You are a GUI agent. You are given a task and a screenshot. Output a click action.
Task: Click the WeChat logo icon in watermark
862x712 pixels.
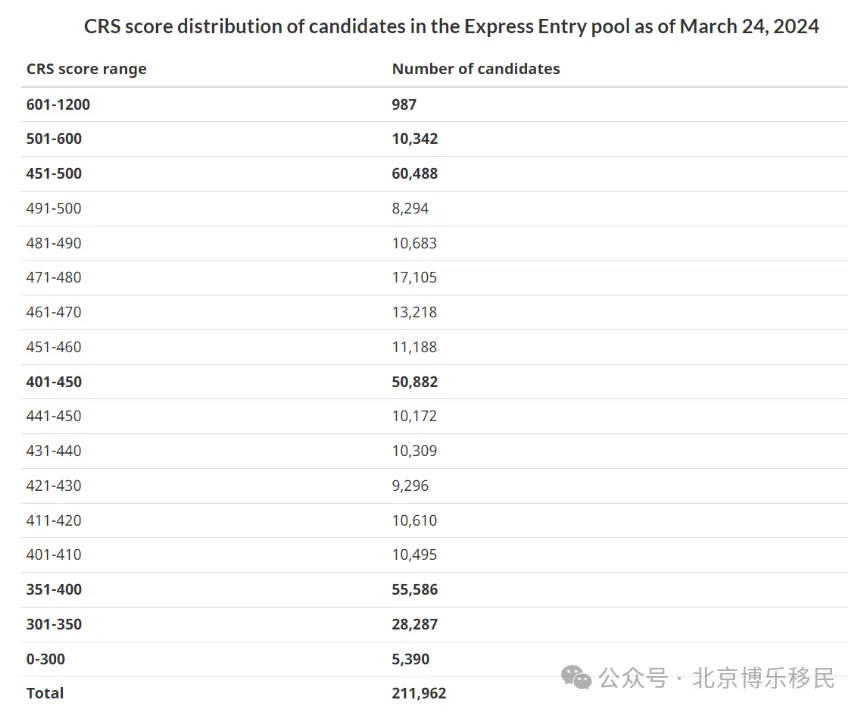(576, 677)
